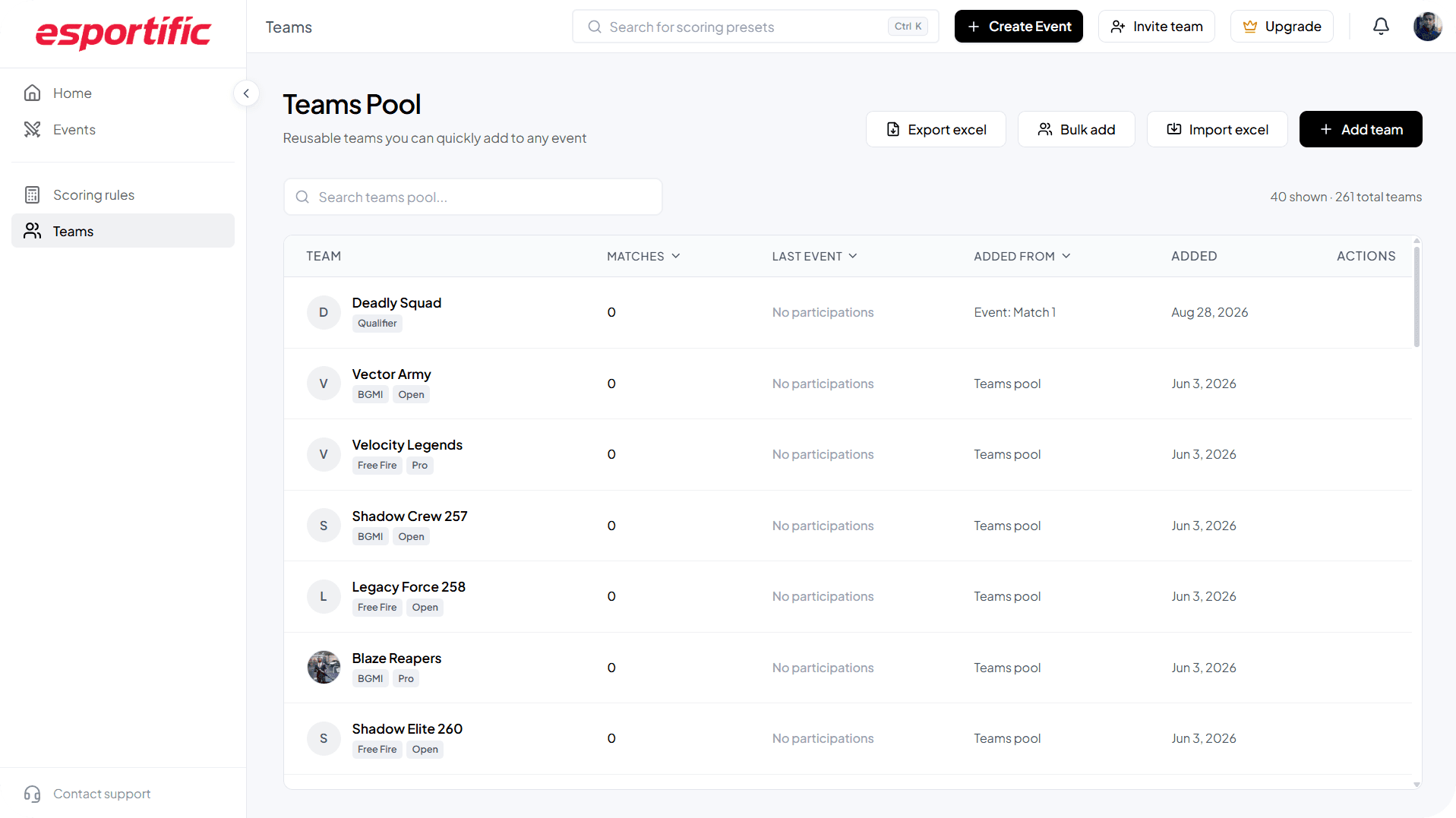This screenshot has width=1456, height=818.
Task: Click Free Fire tag on Legacy Force 258
Action: point(377,608)
